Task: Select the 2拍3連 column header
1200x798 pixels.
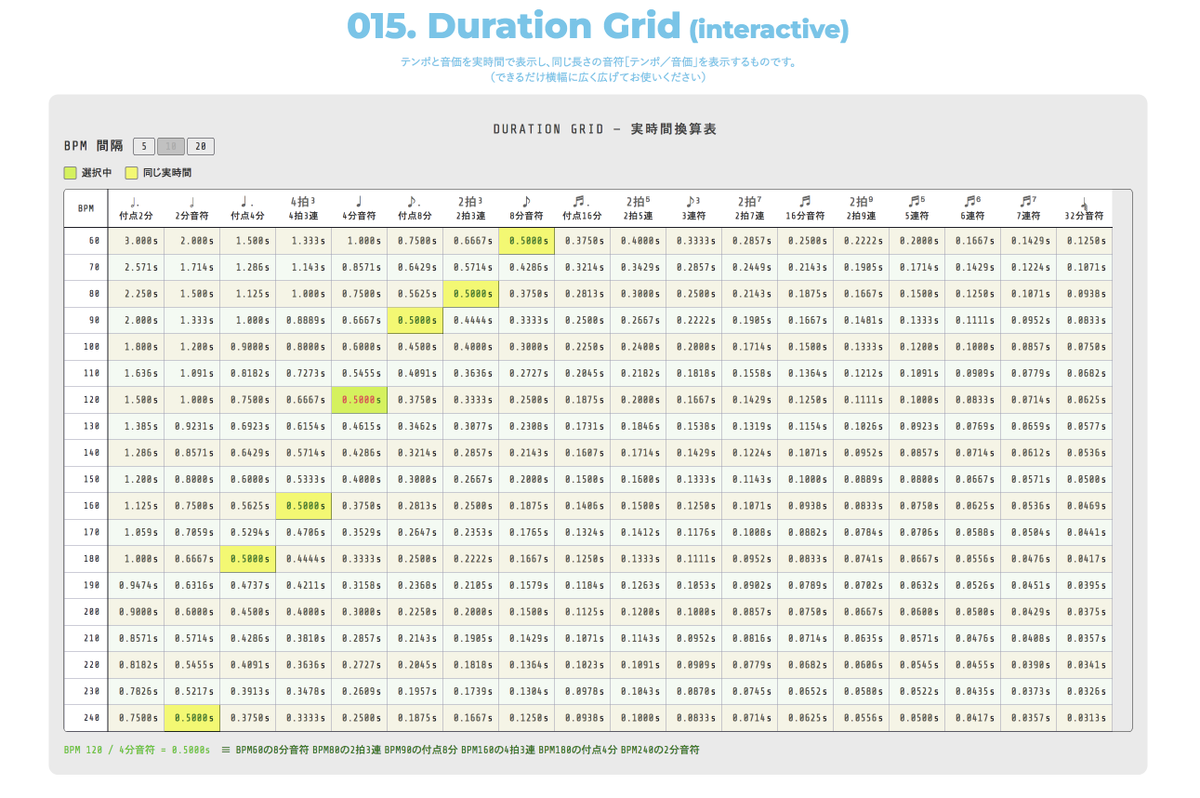Action: 470,208
